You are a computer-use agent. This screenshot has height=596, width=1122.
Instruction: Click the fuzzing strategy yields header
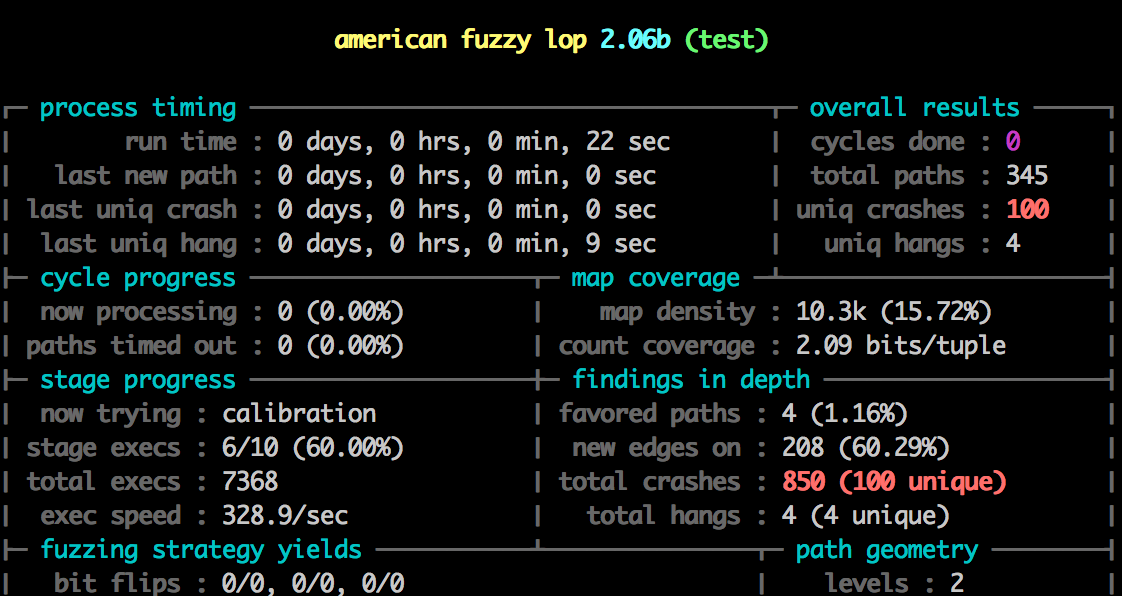pos(201,550)
